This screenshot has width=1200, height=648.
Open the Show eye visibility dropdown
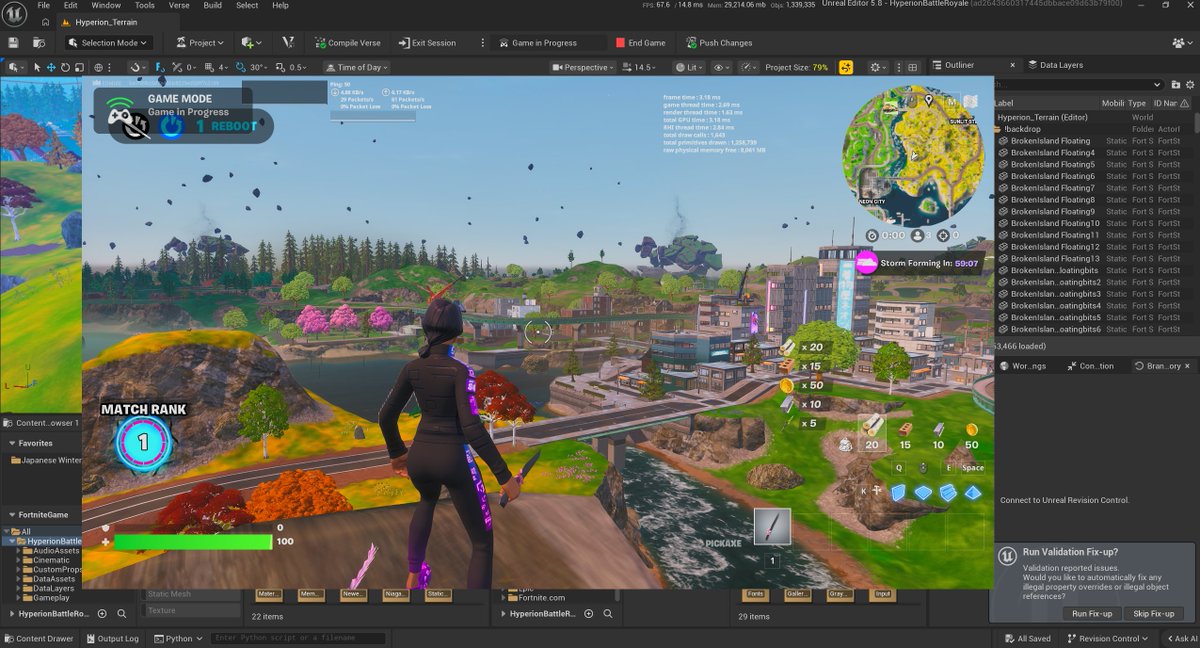tap(721, 67)
